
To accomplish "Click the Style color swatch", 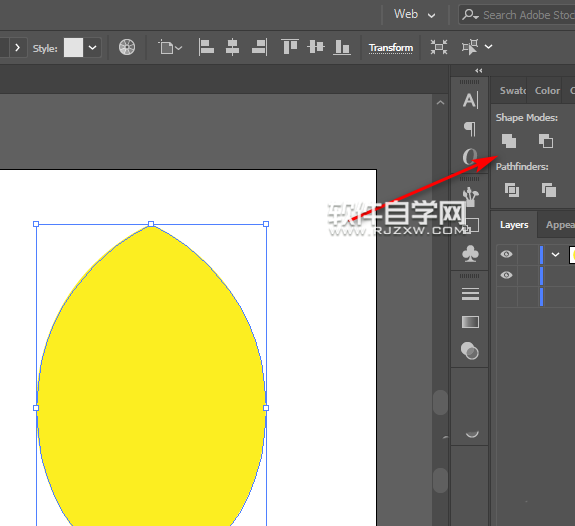I will pos(73,48).
